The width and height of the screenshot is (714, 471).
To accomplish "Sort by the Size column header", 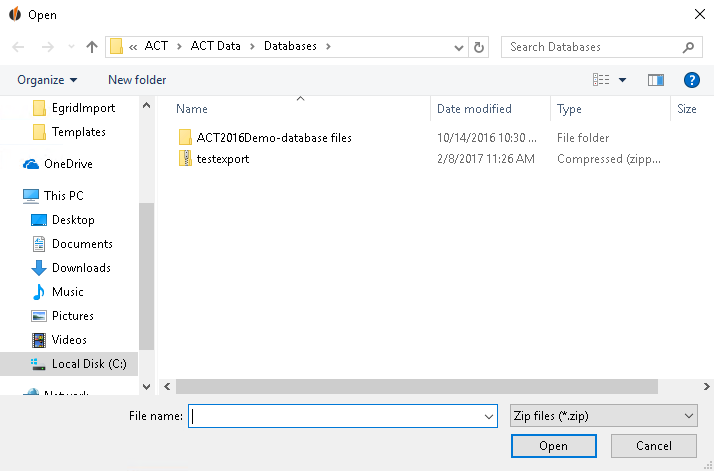I will click(x=687, y=109).
